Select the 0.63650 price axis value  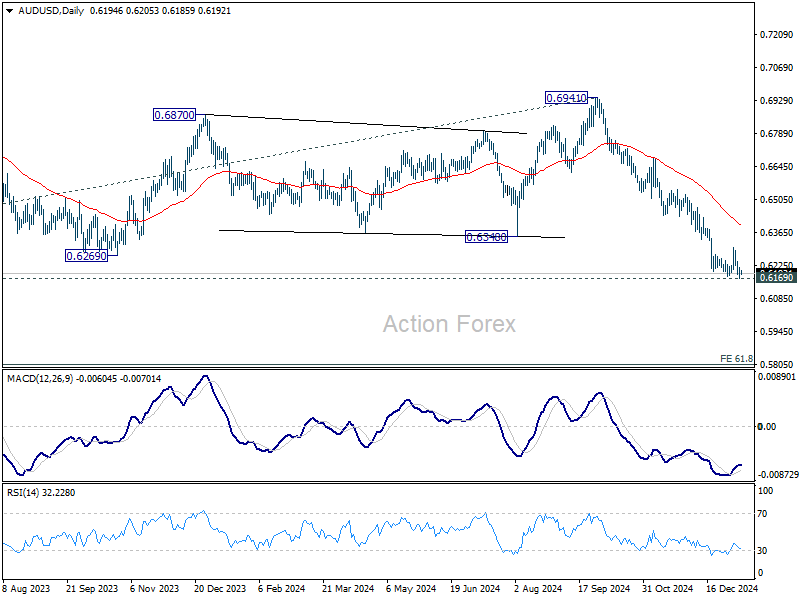coord(777,233)
